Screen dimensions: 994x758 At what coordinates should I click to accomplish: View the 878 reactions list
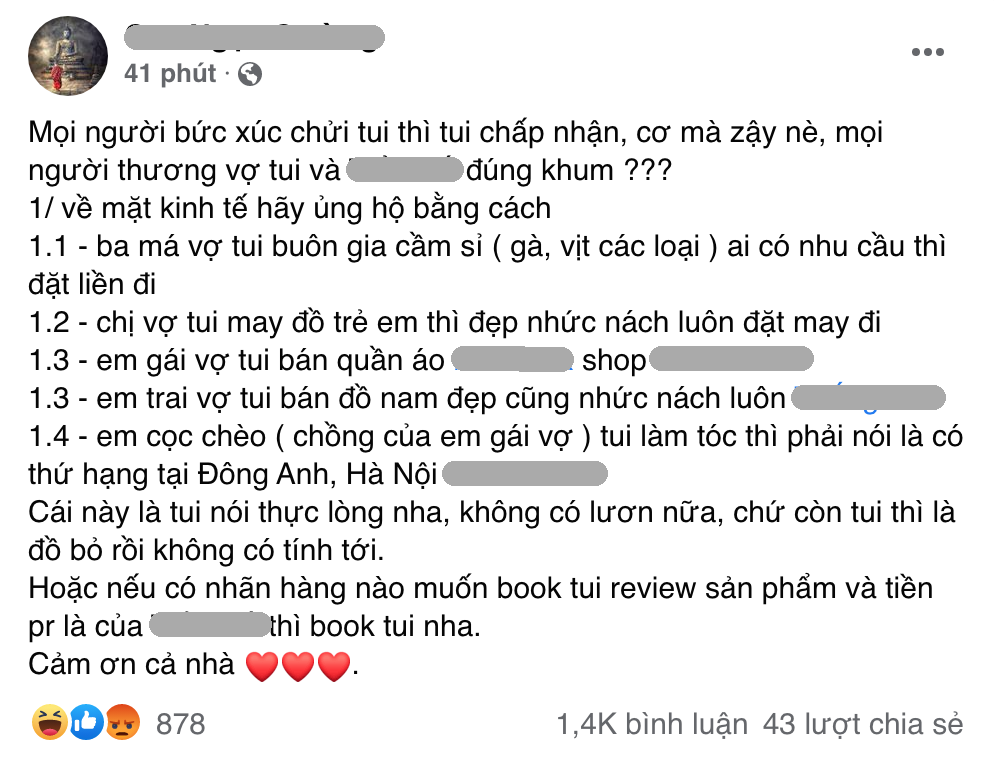coord(181,724)
